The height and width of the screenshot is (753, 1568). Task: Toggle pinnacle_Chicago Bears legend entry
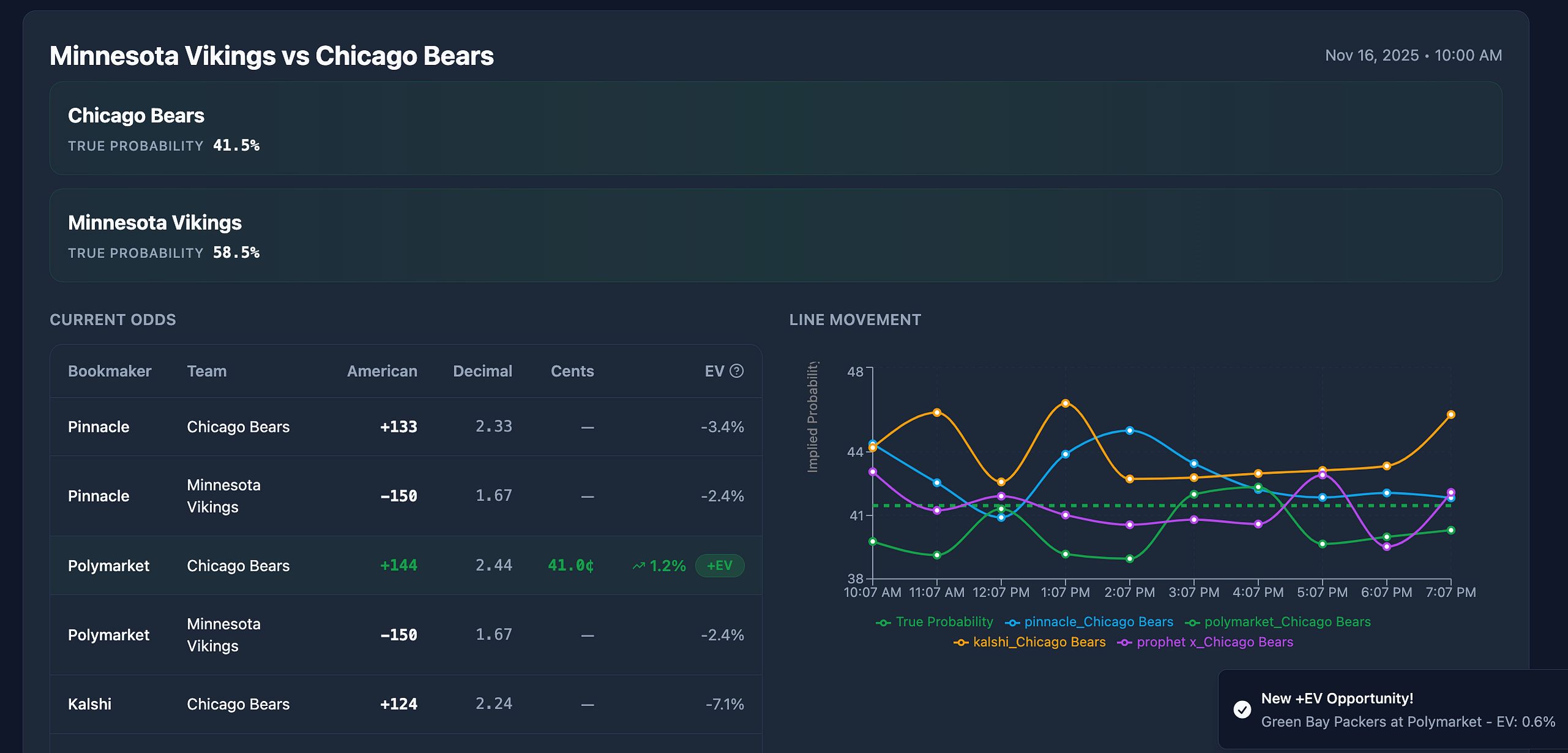point(1089,622)
